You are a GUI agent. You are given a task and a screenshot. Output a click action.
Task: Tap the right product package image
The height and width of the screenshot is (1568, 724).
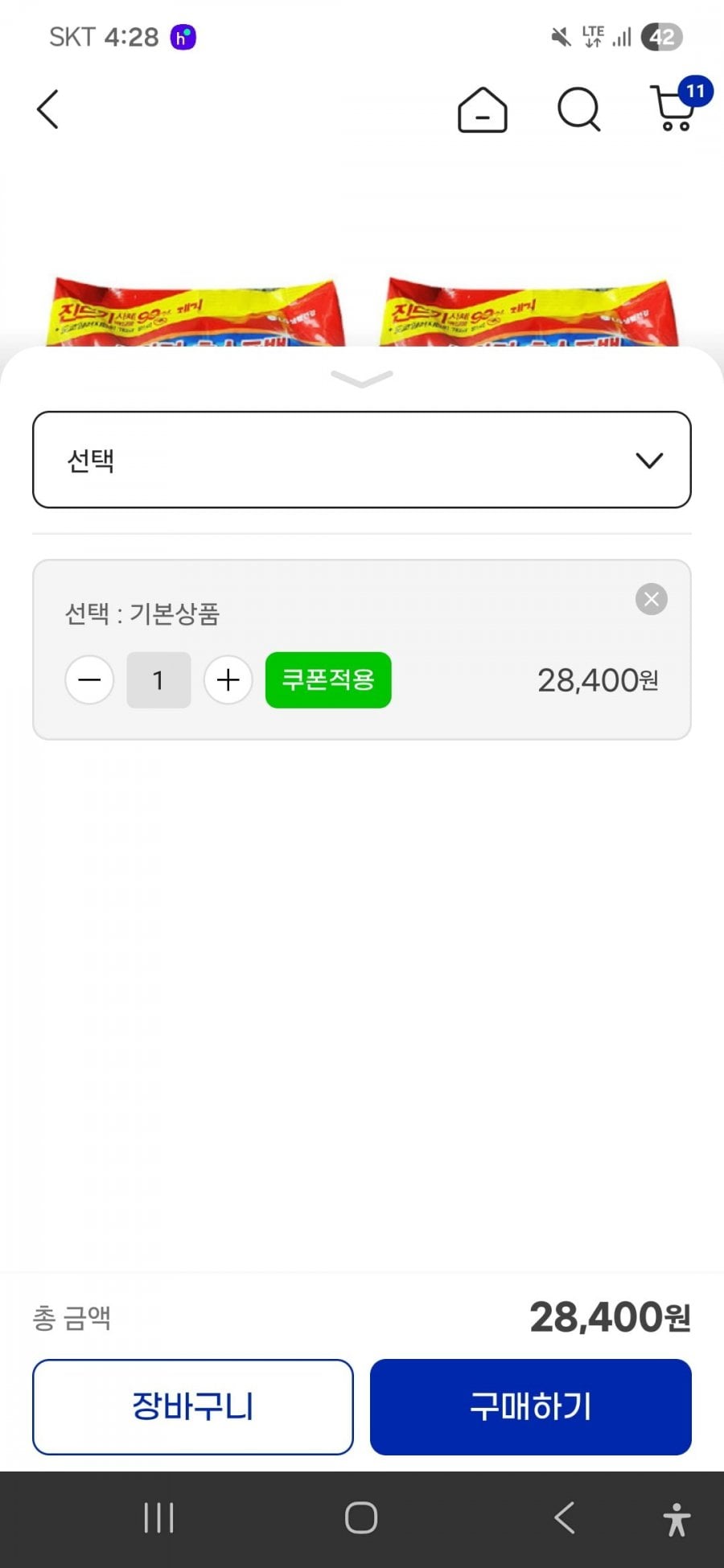(529, 314)
